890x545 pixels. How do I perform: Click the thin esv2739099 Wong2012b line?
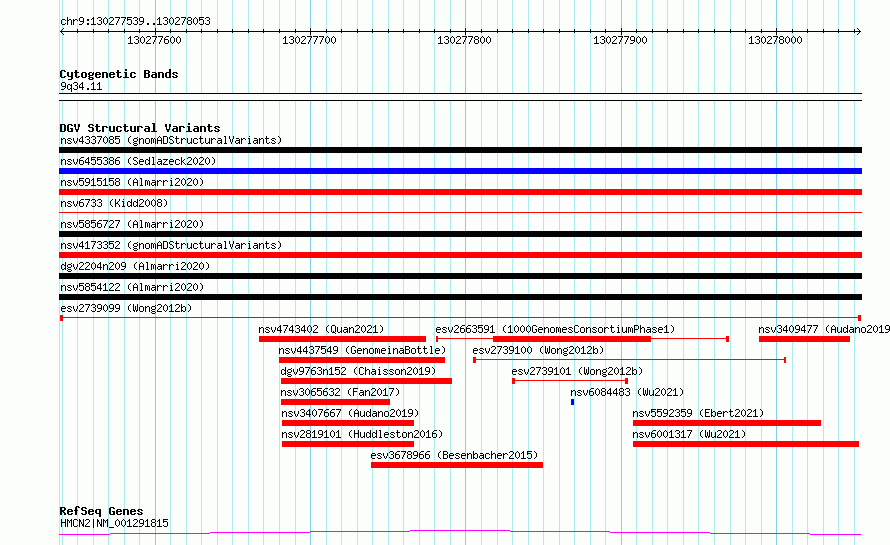(x=460, y=318)
